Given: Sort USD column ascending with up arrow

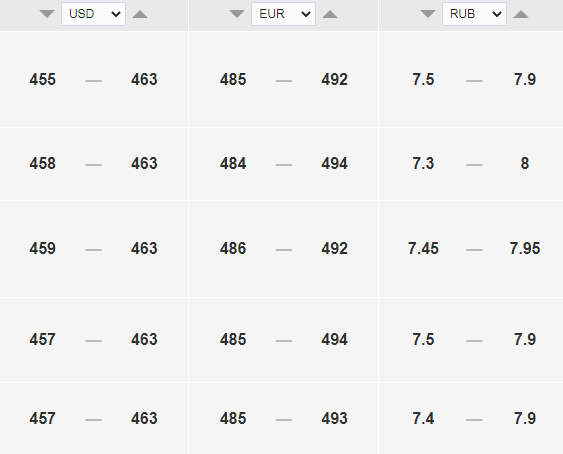Looking at the screenshot, I should 140,14.
